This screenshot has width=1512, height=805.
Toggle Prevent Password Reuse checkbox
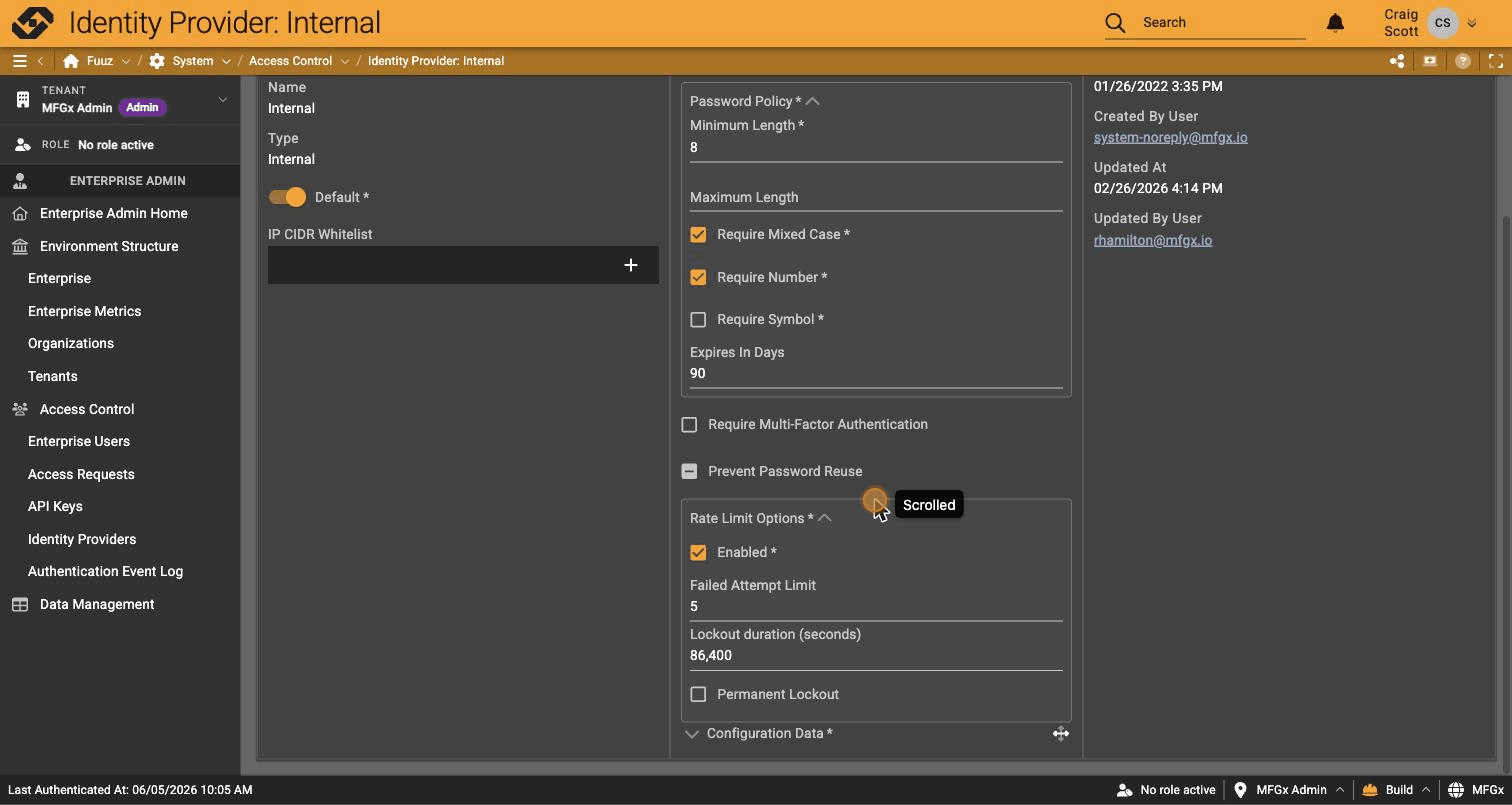(x=689, y=471)
